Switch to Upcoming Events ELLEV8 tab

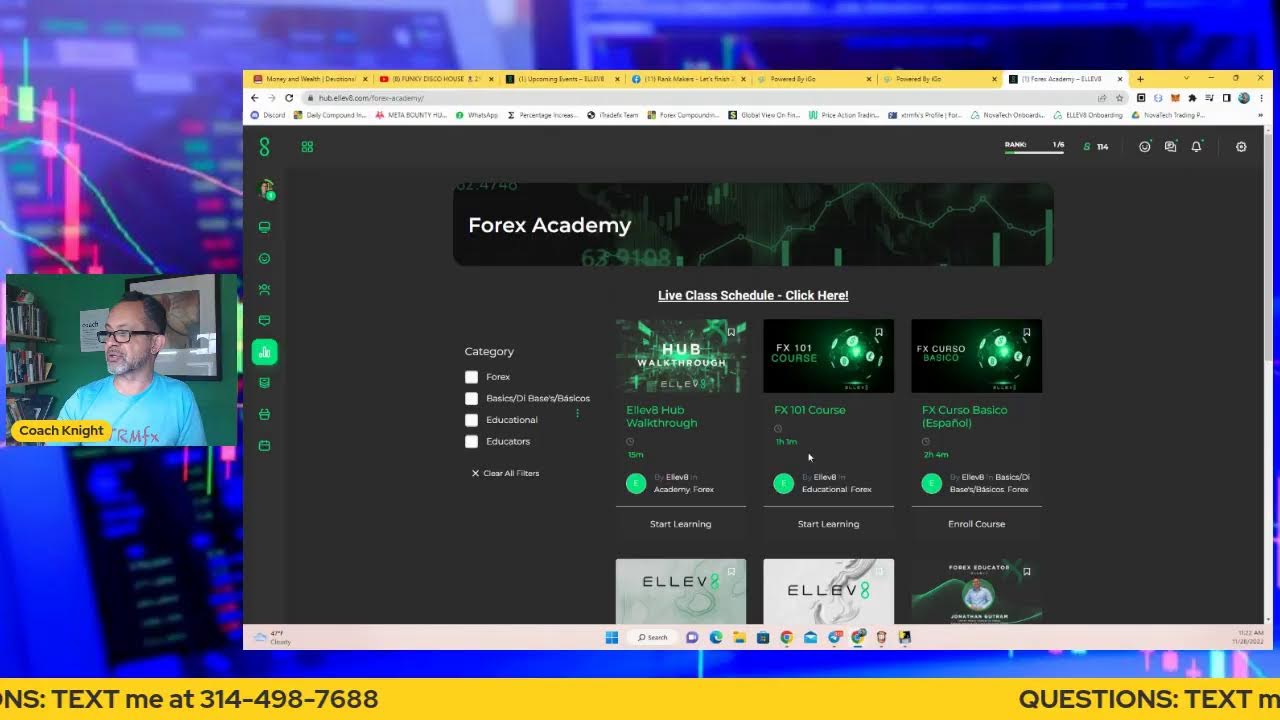coord(562,79)
